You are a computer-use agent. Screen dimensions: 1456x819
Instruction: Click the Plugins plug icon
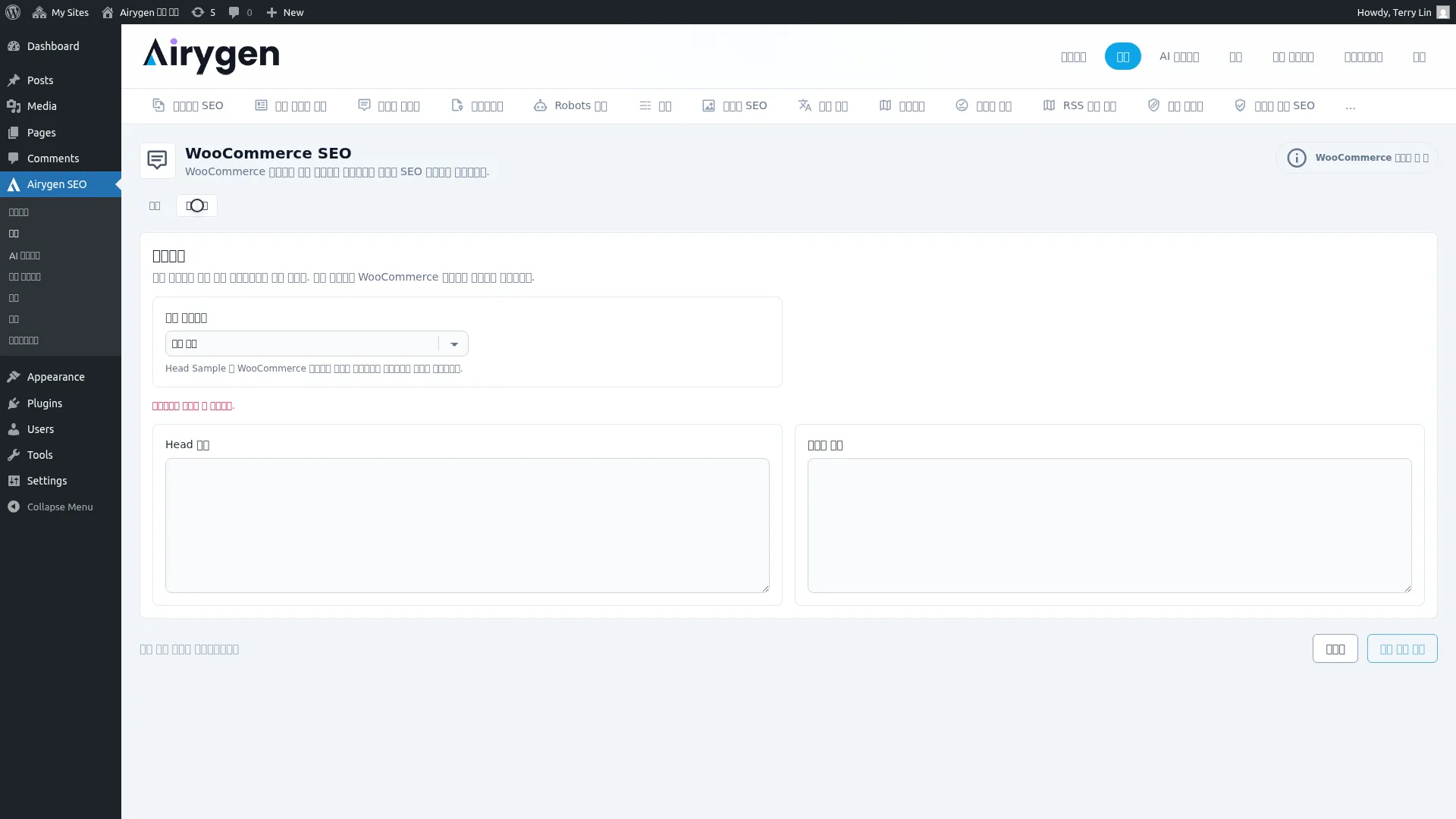point(14,403)
